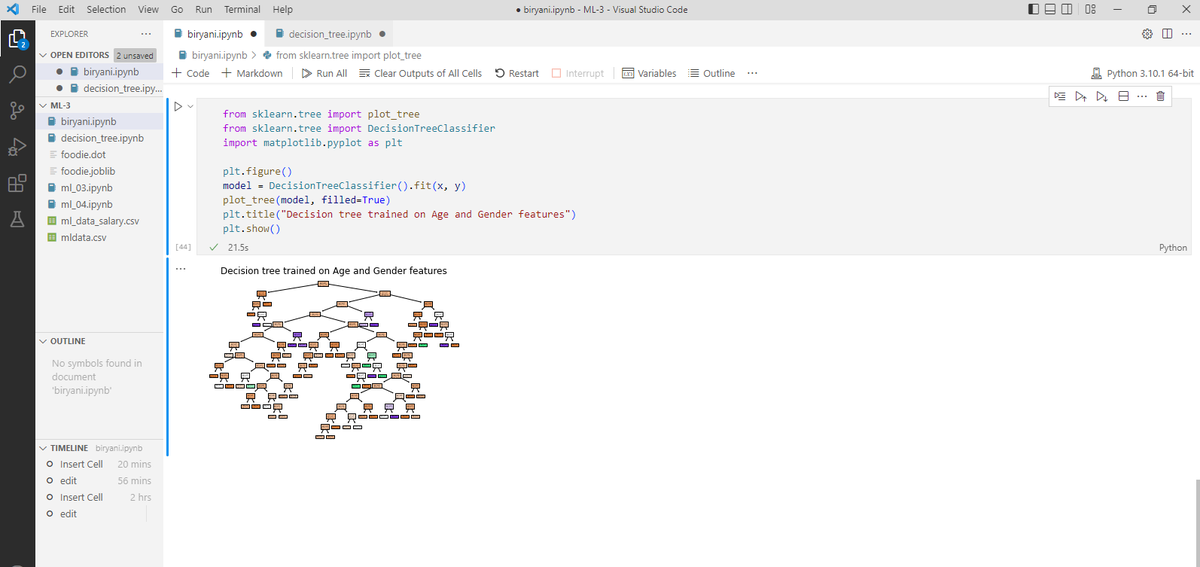Open the File menu
Viewport: 1200px width, 567px height.
(40, 9)
